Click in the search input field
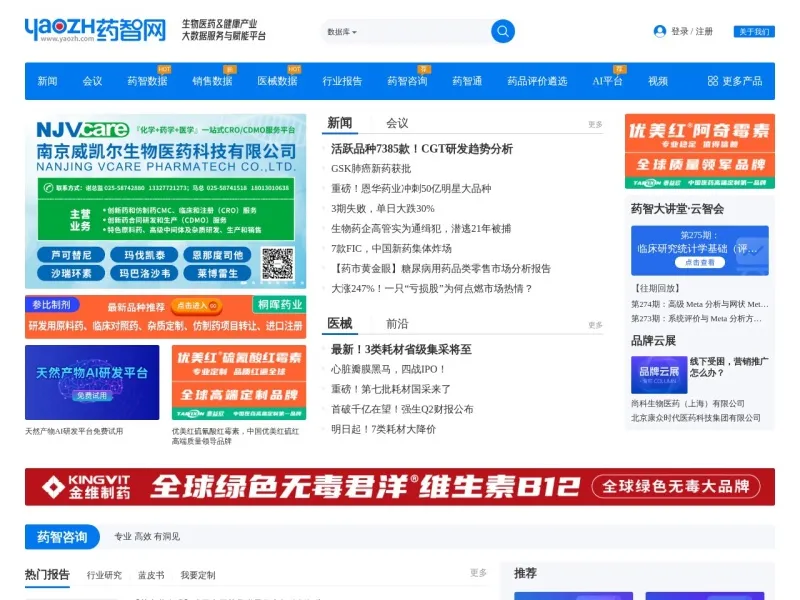This screenshot has width=800, height=600. click(423, 32)
